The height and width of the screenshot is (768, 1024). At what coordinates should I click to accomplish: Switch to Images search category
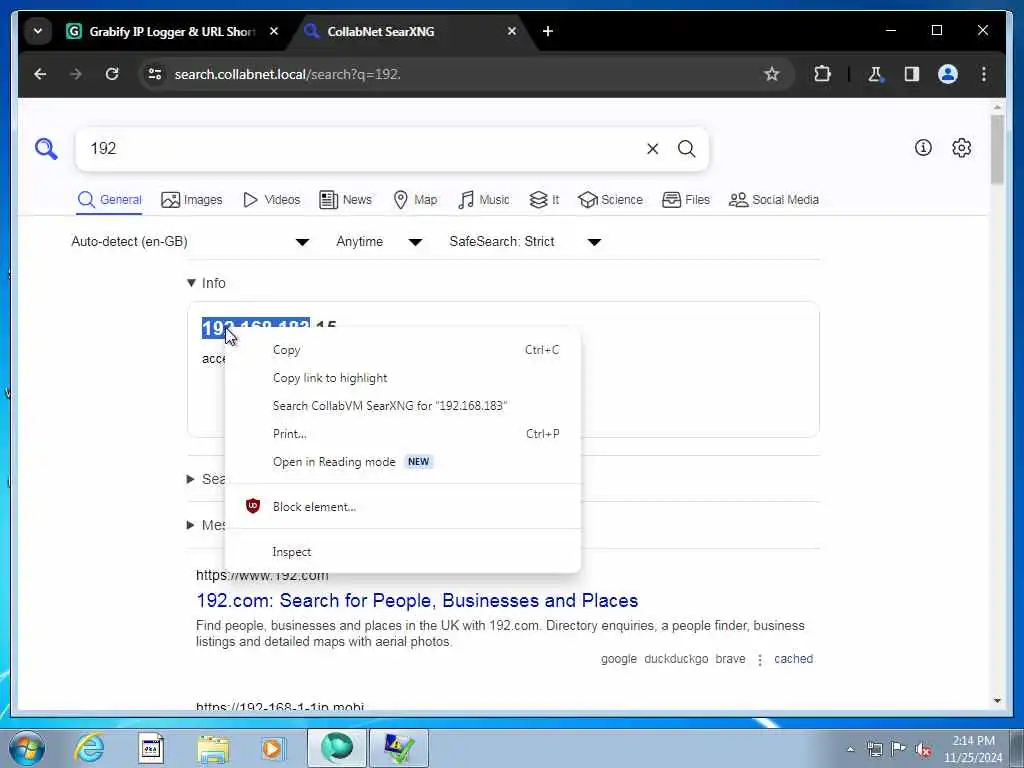191,200
